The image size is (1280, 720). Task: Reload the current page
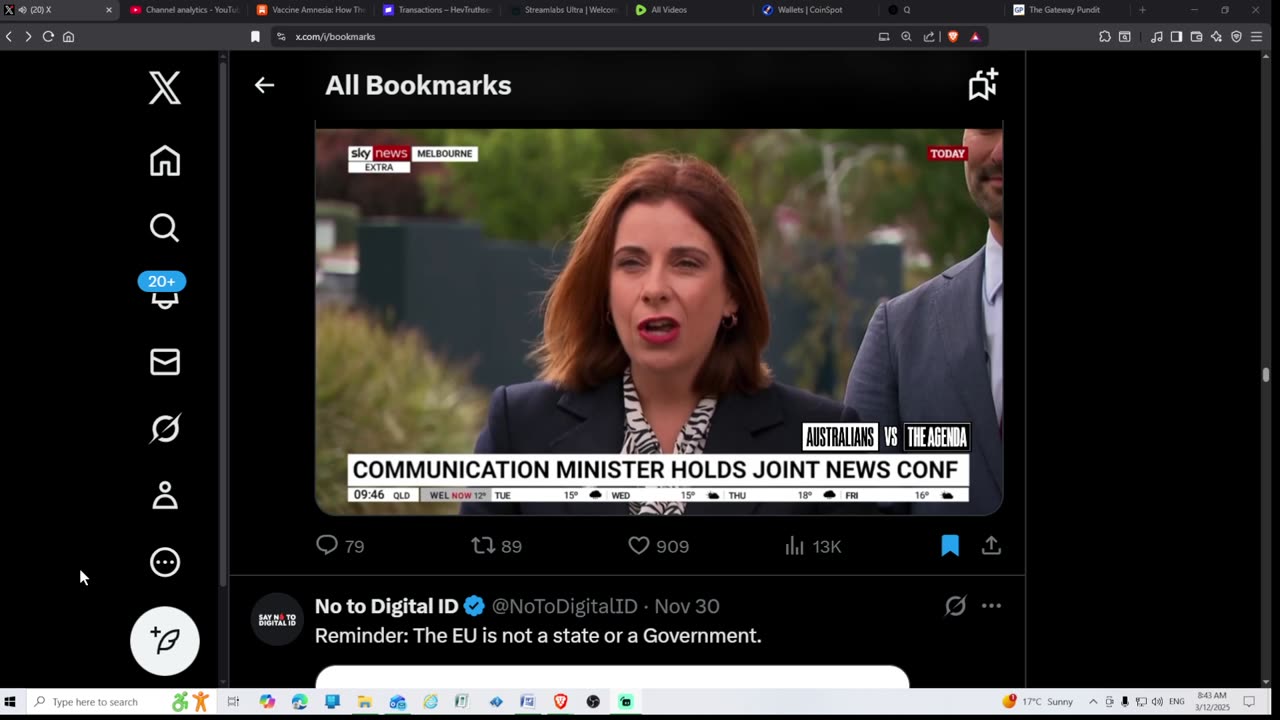click(48, 36)
